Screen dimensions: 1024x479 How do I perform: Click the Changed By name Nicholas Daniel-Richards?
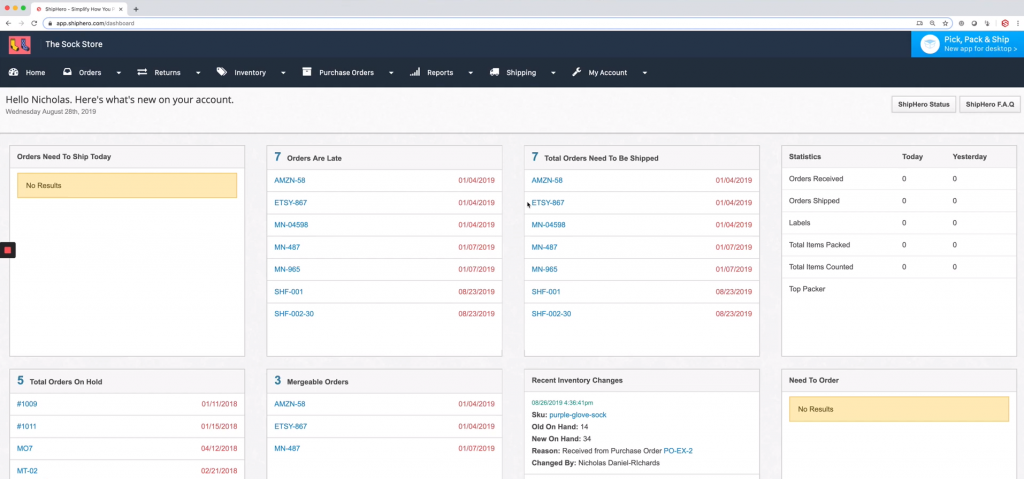[x=619, y=463]
